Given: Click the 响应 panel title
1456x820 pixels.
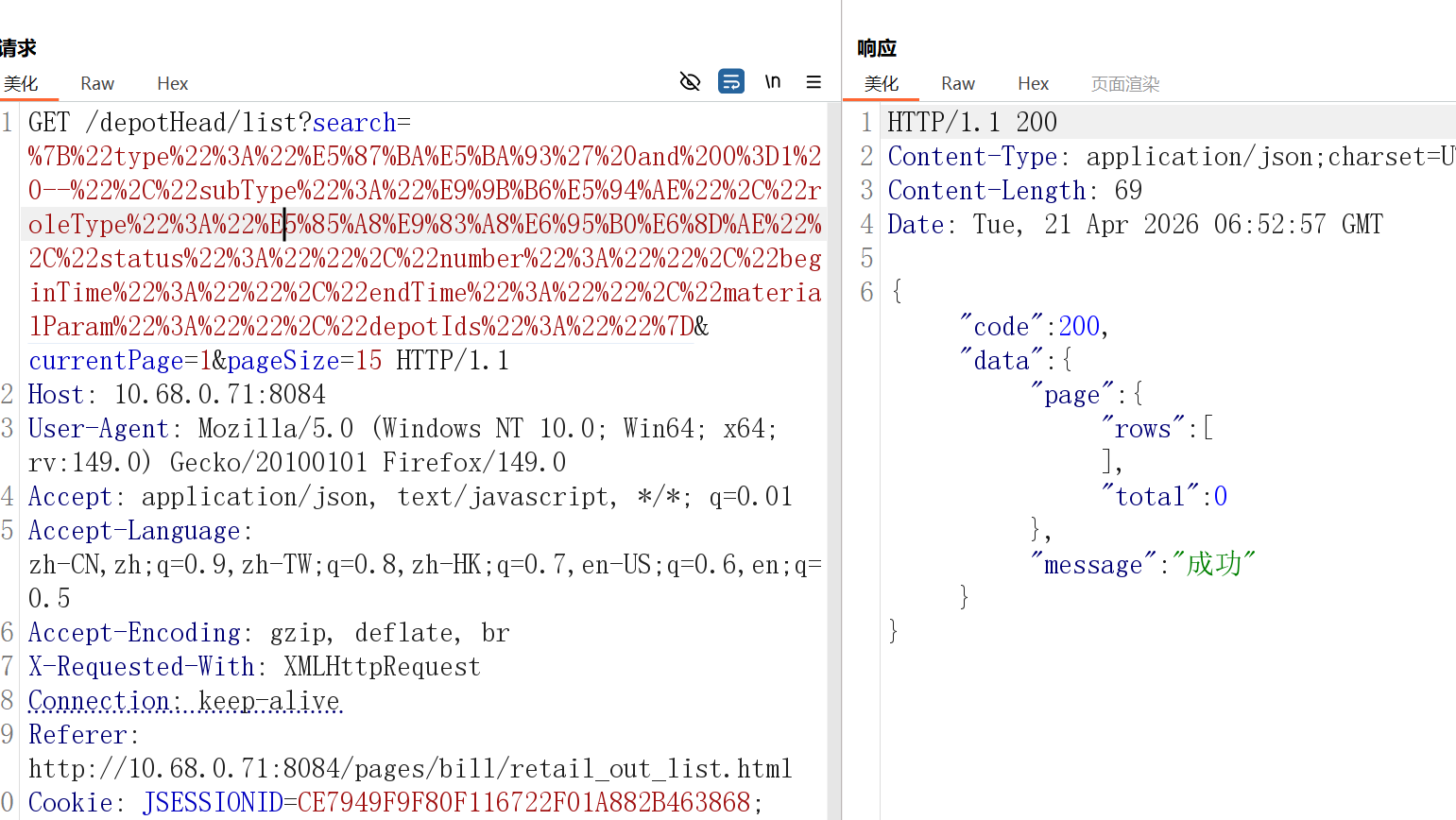Looking at the screenshot, I should (877, 47).
